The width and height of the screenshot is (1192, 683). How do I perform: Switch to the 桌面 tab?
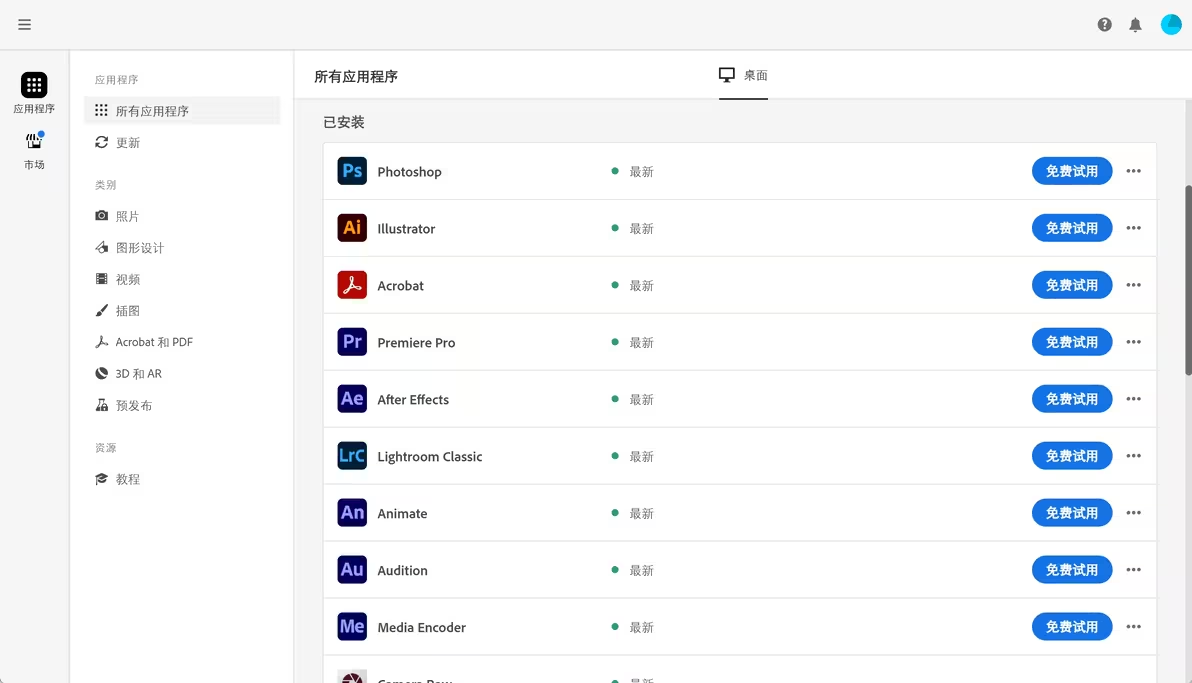(x=743, y=73)
